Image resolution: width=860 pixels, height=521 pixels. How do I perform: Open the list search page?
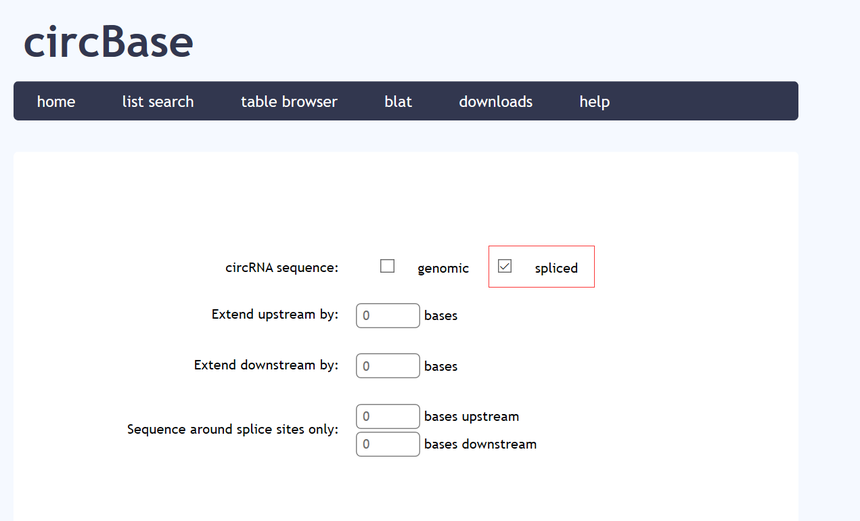click(x=158, y=101)
